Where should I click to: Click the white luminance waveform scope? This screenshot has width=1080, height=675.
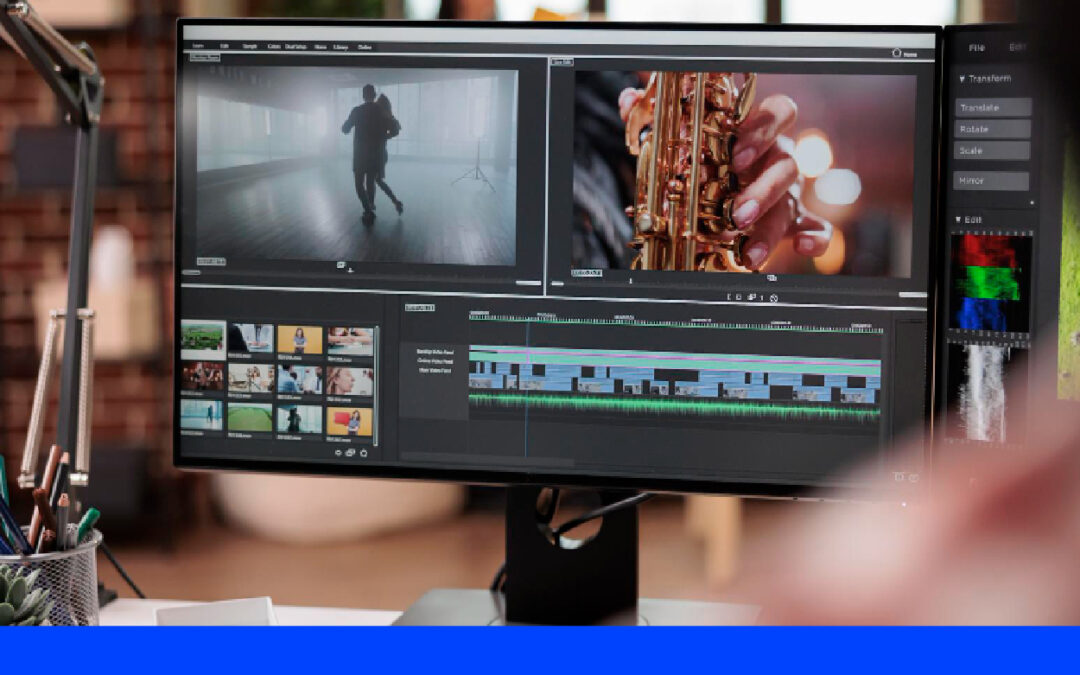982,393
